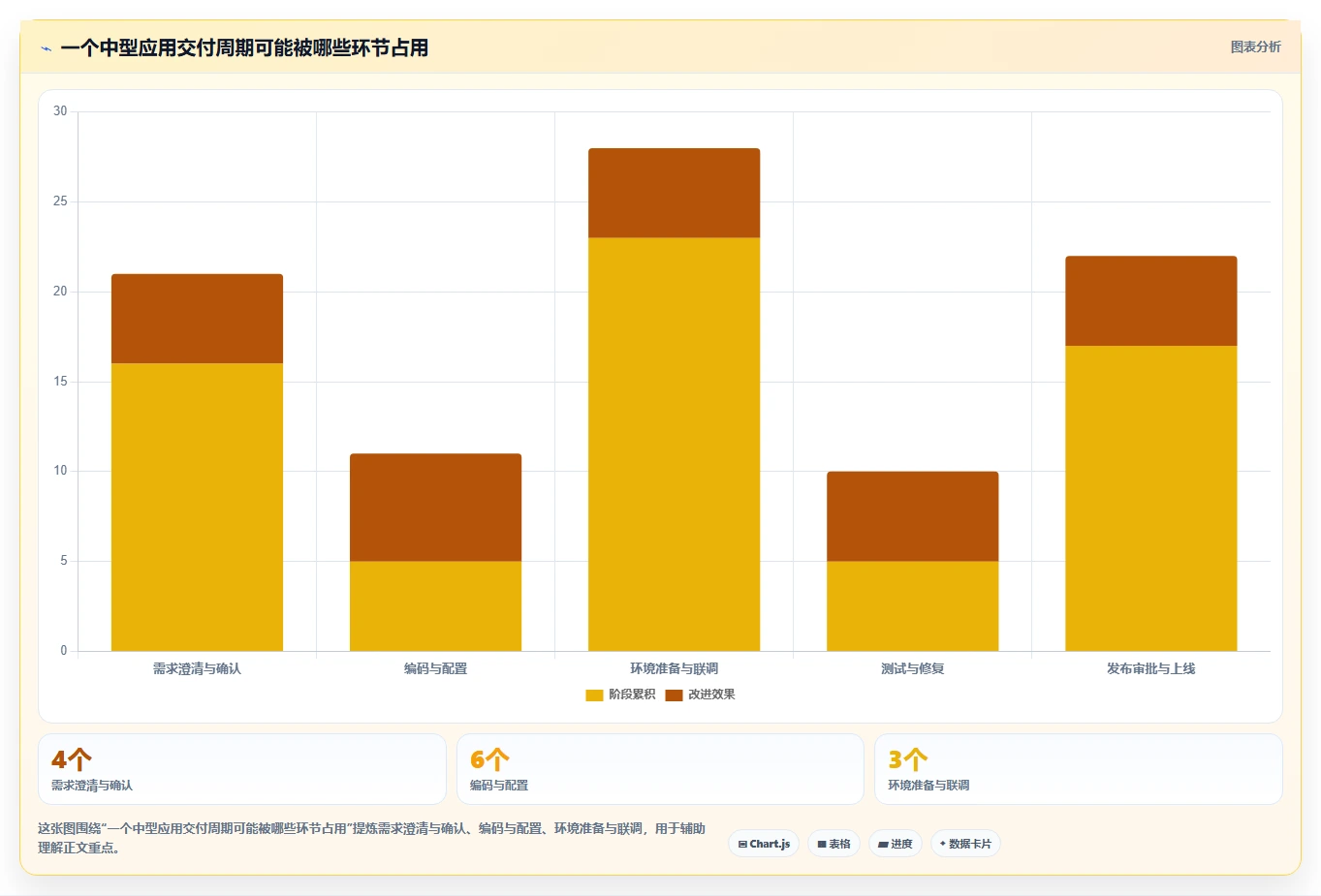Select the Chart.js tag chip

[x=764, y=844]
